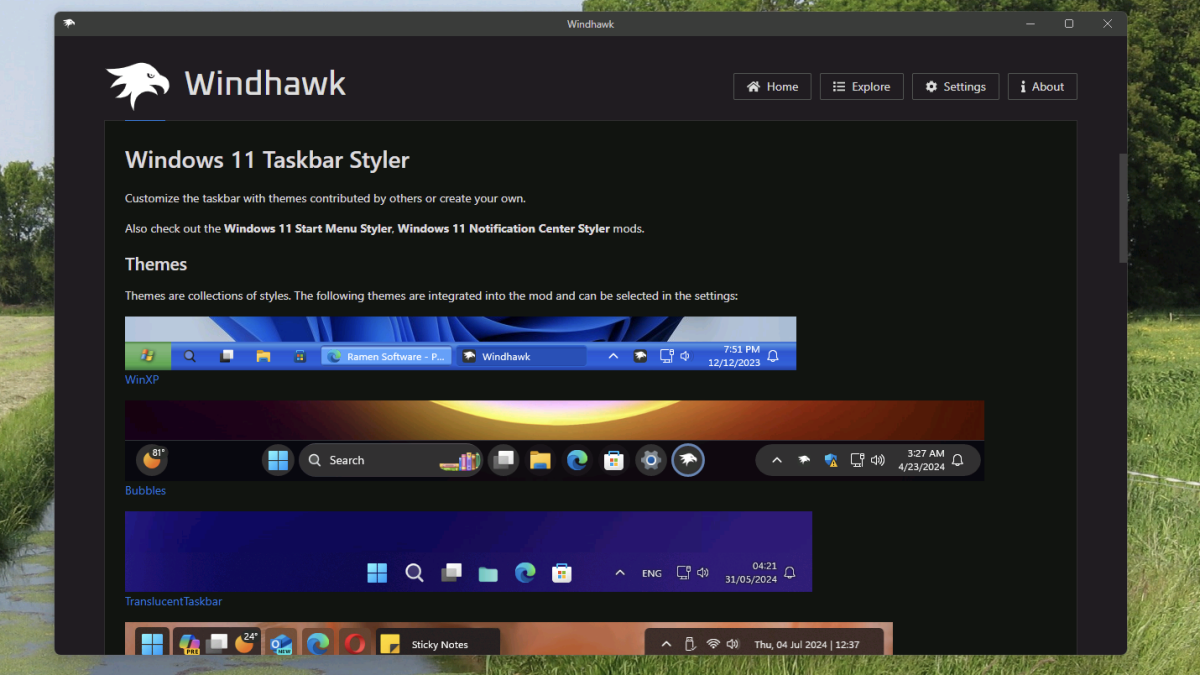The height and width of the screenshot is (675, 1200).
Task: Open Windows 11 Start Menu Styler link
Action: click(x=308, y=229)
